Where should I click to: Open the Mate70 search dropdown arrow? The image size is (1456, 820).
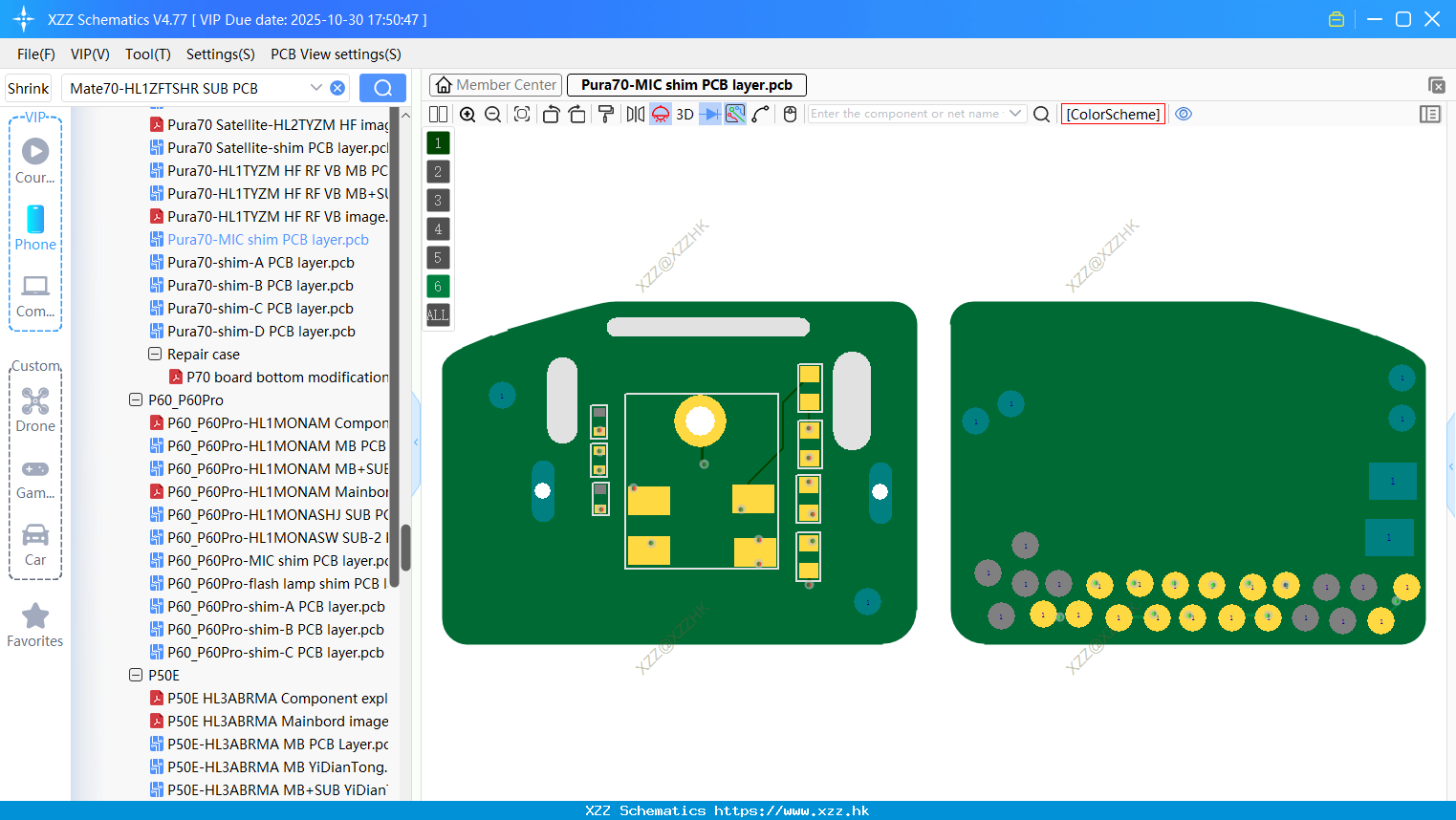(x=315, y=88)
